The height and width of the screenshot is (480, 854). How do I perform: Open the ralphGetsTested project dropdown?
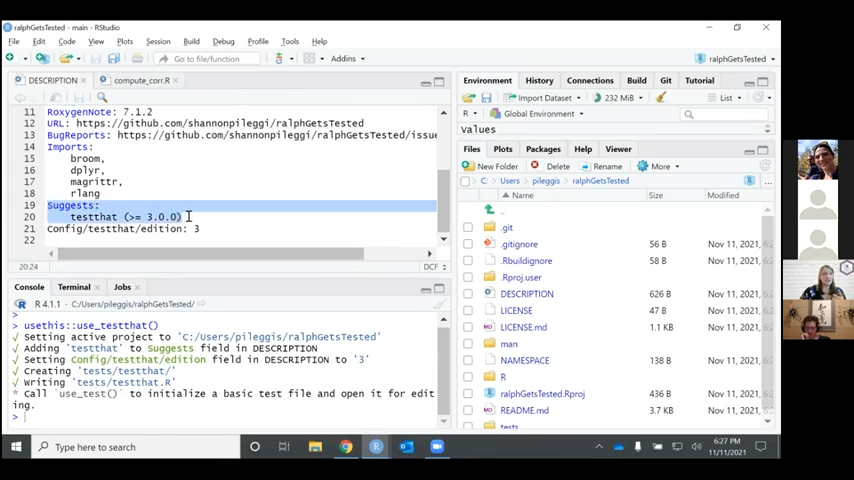click(x=735, y=58)
